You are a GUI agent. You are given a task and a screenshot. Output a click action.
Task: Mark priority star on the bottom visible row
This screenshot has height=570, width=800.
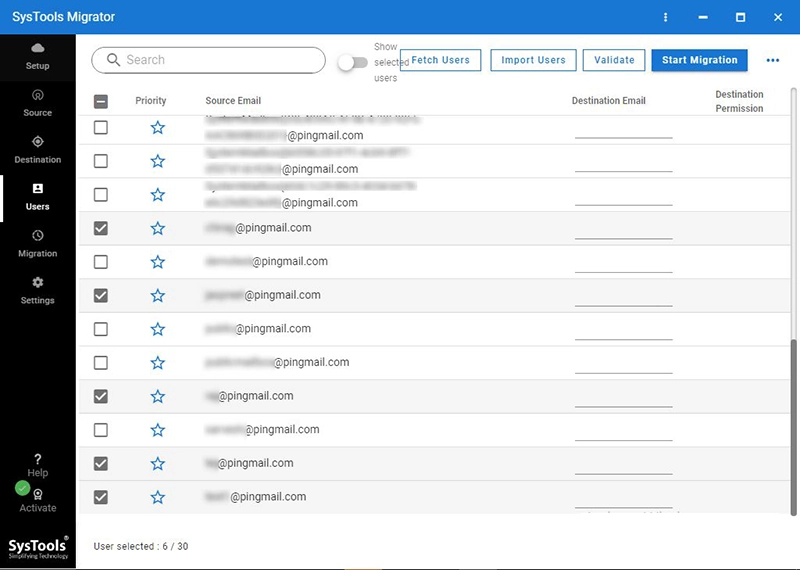click(x=158, y=497)
